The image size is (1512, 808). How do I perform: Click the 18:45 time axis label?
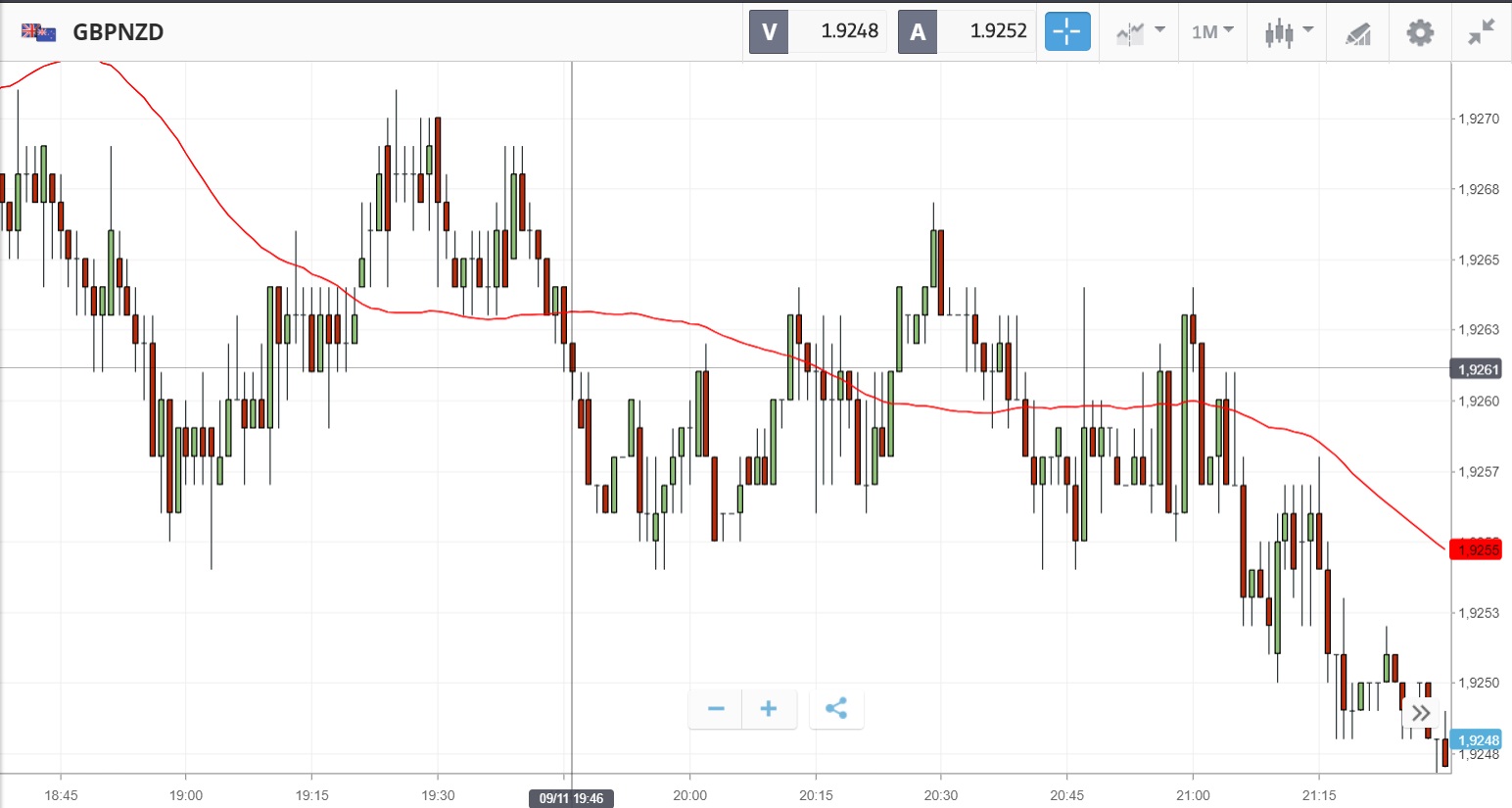tap(61, 795)
